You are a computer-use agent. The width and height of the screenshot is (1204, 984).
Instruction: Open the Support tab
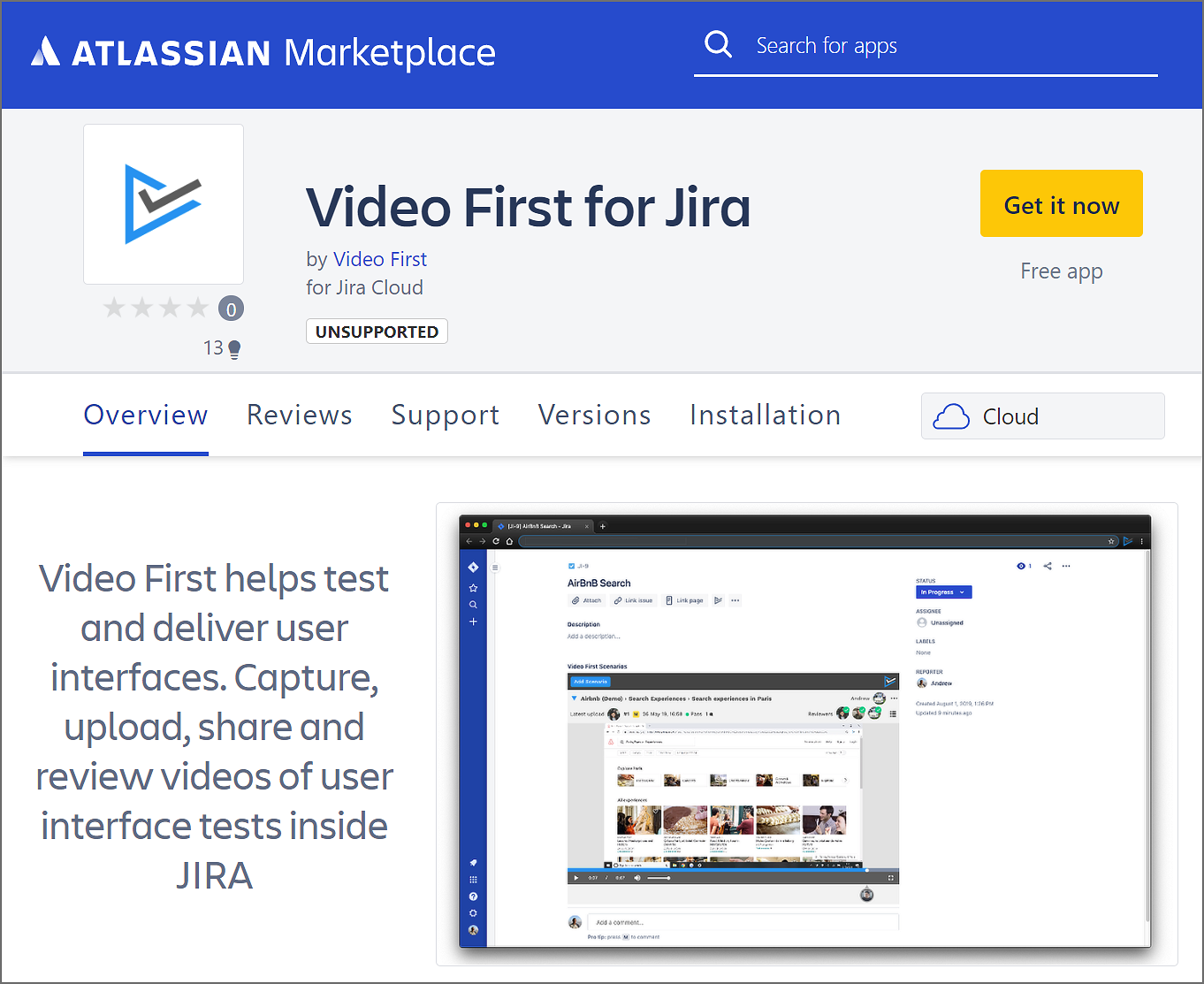[446, 415]
